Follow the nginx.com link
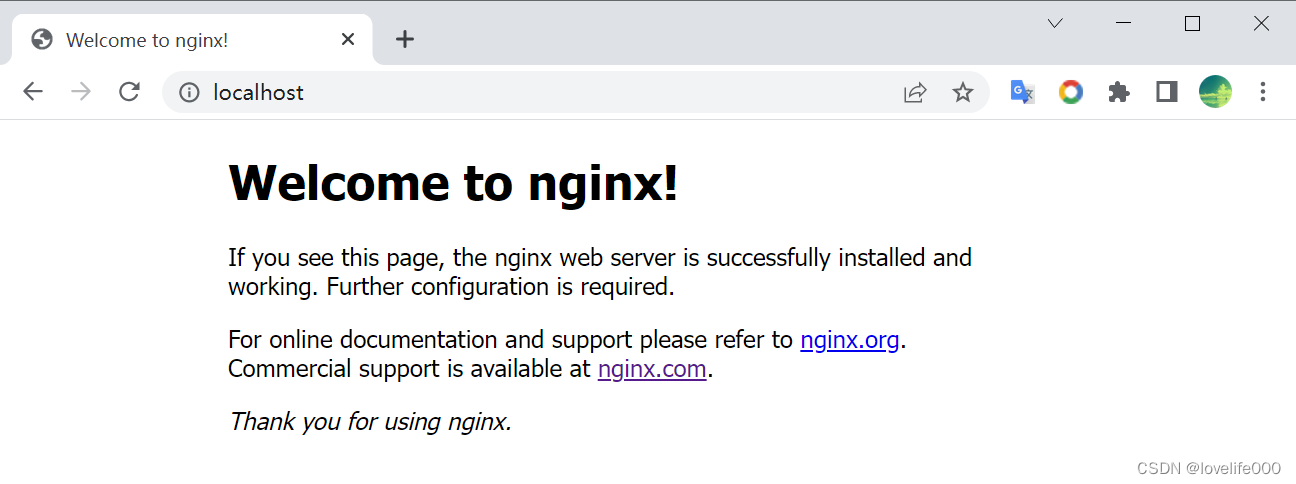Viewport: 1296px width, 484px height. [652, 369]
